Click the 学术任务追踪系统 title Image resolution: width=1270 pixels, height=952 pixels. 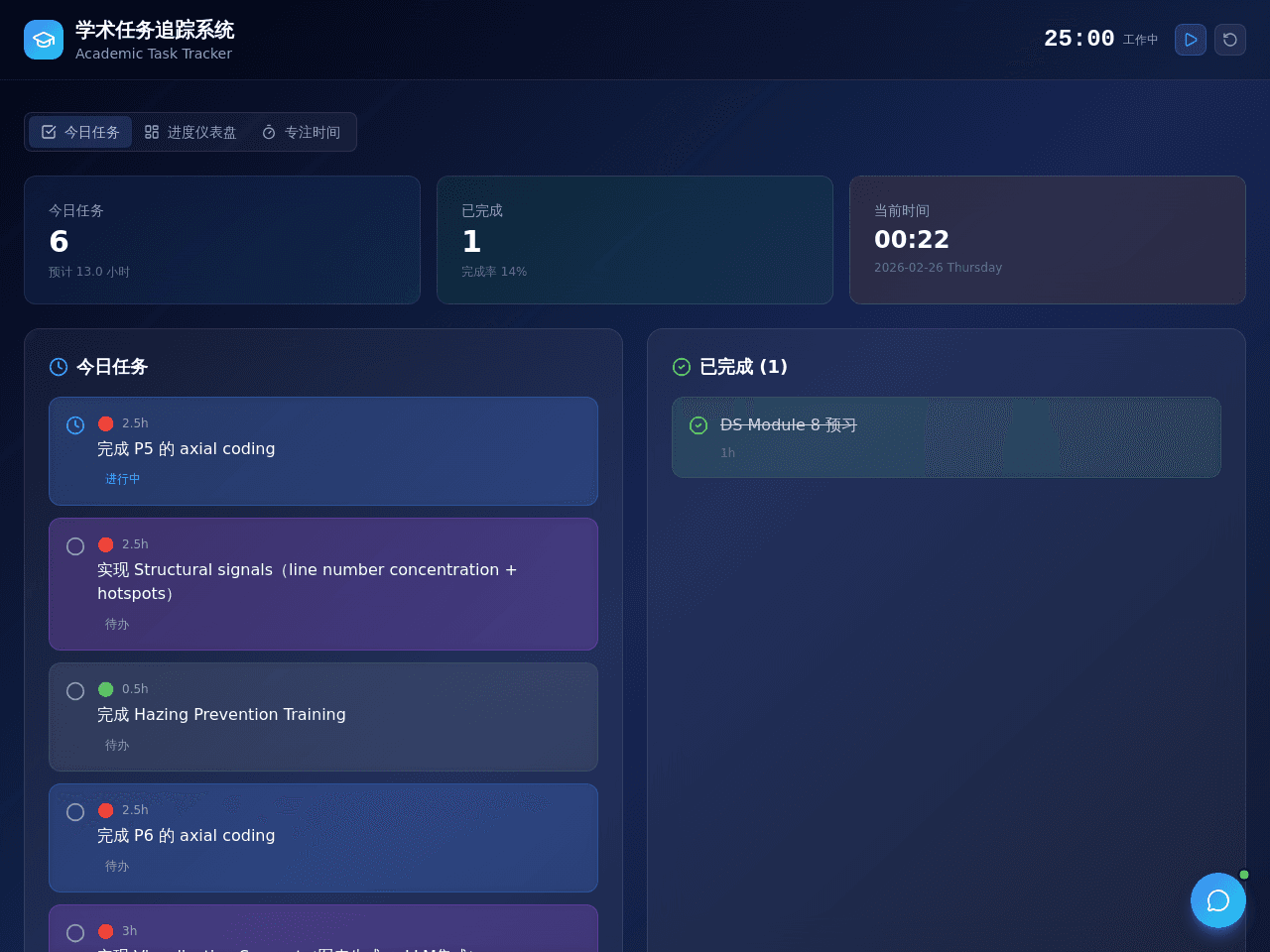pyautogui.click(x=155, y=30)
